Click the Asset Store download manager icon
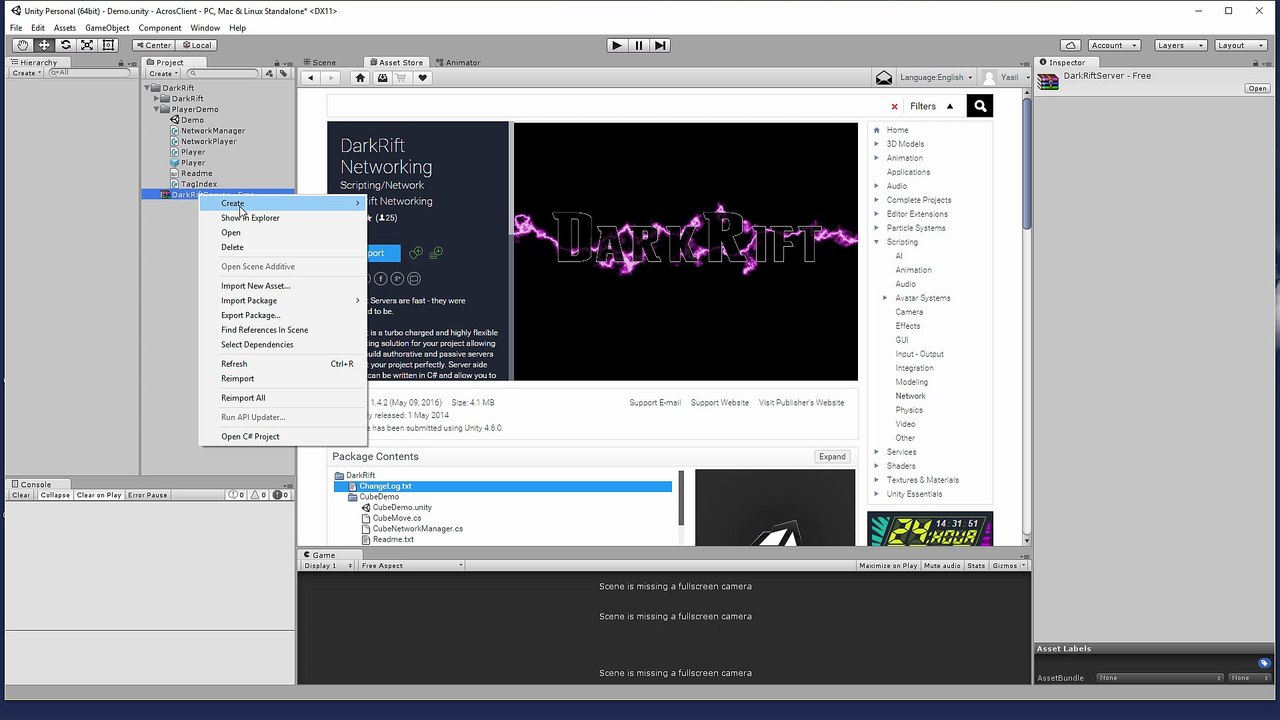This screenshot has height=720, width=1280. coord(381,78)
